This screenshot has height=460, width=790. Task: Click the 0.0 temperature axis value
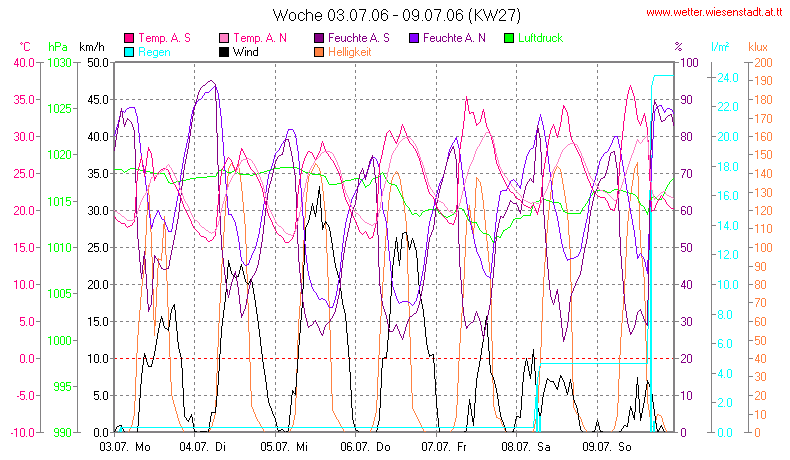click(27, 359)
